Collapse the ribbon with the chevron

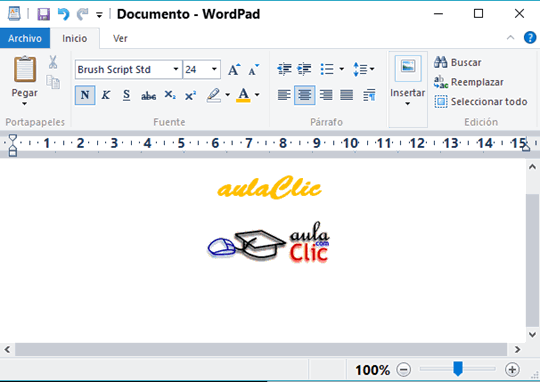click(x=510, y=38)
